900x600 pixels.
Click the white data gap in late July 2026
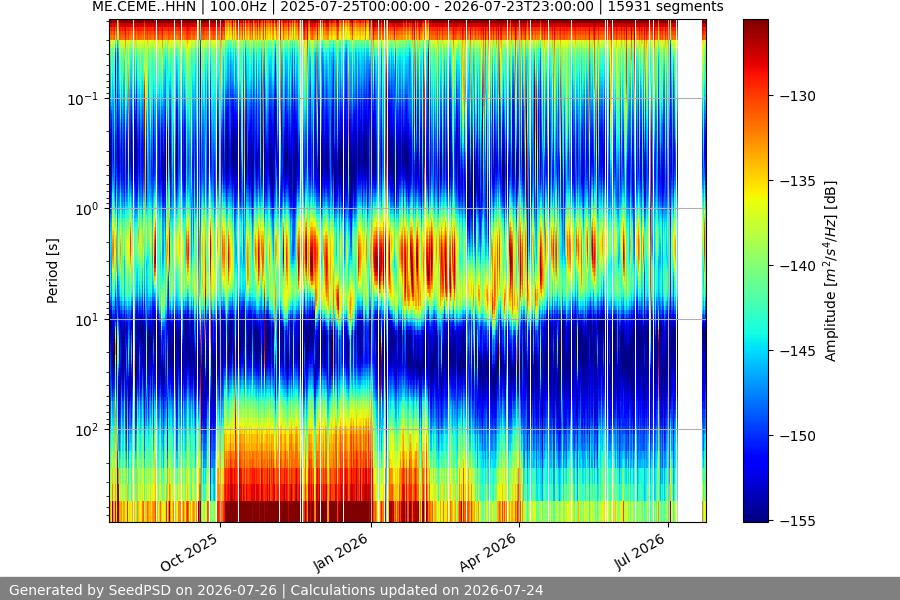coord(690,271)
